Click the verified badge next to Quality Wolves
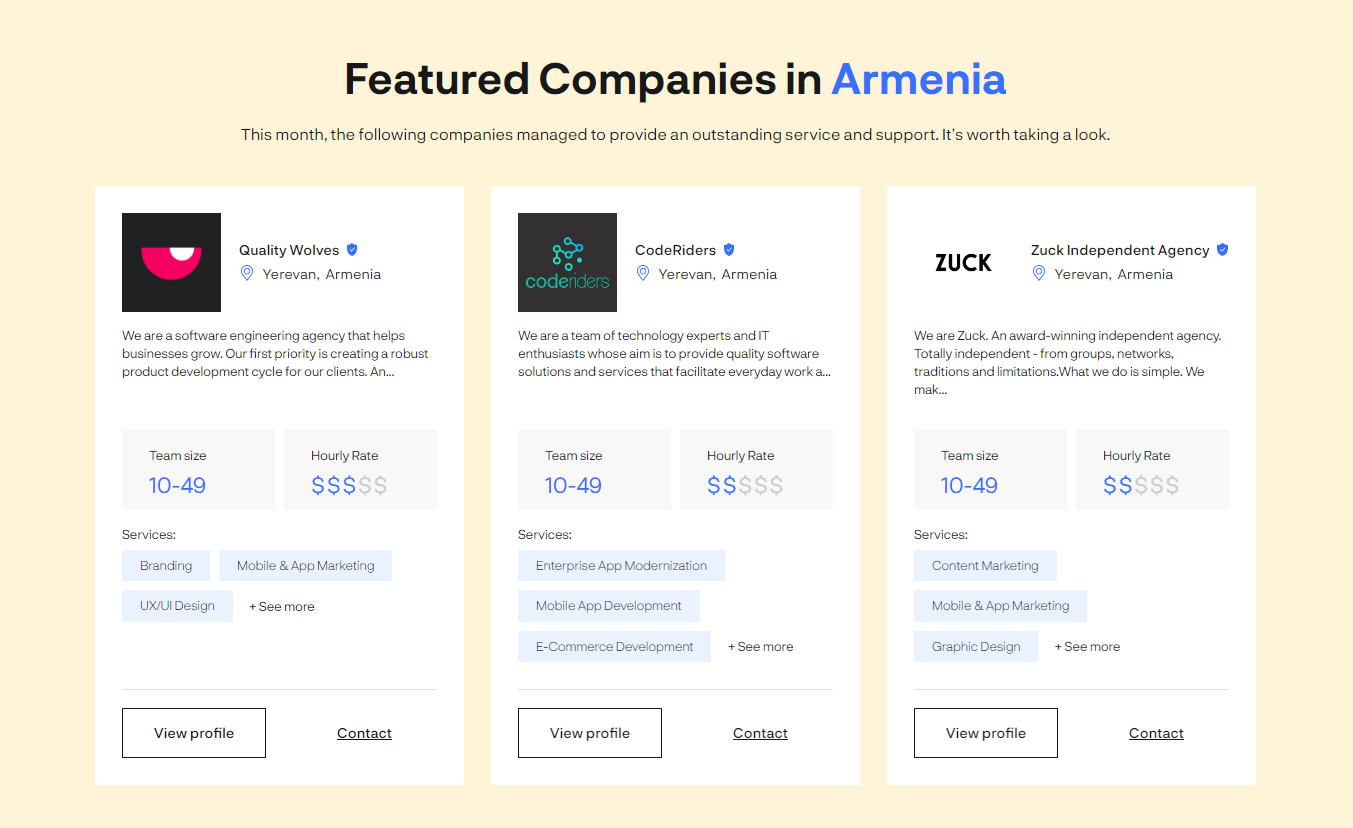Screen dimensions: 1353x828 click(352, 249)
